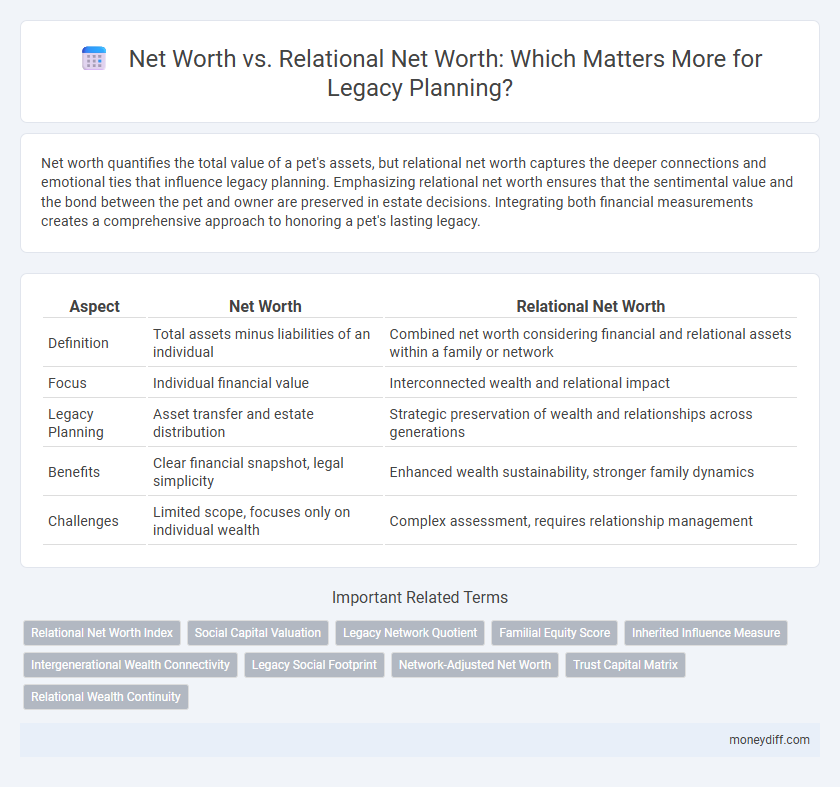The height and width of the screenshot is (787, 840).
Task: Open the Inherited Influence Measure tag
Action: click(x=706, y=633)
